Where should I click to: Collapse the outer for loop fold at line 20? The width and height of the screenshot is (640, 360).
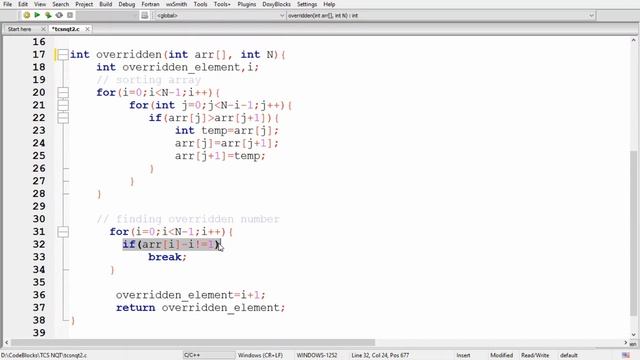(63, 92)
